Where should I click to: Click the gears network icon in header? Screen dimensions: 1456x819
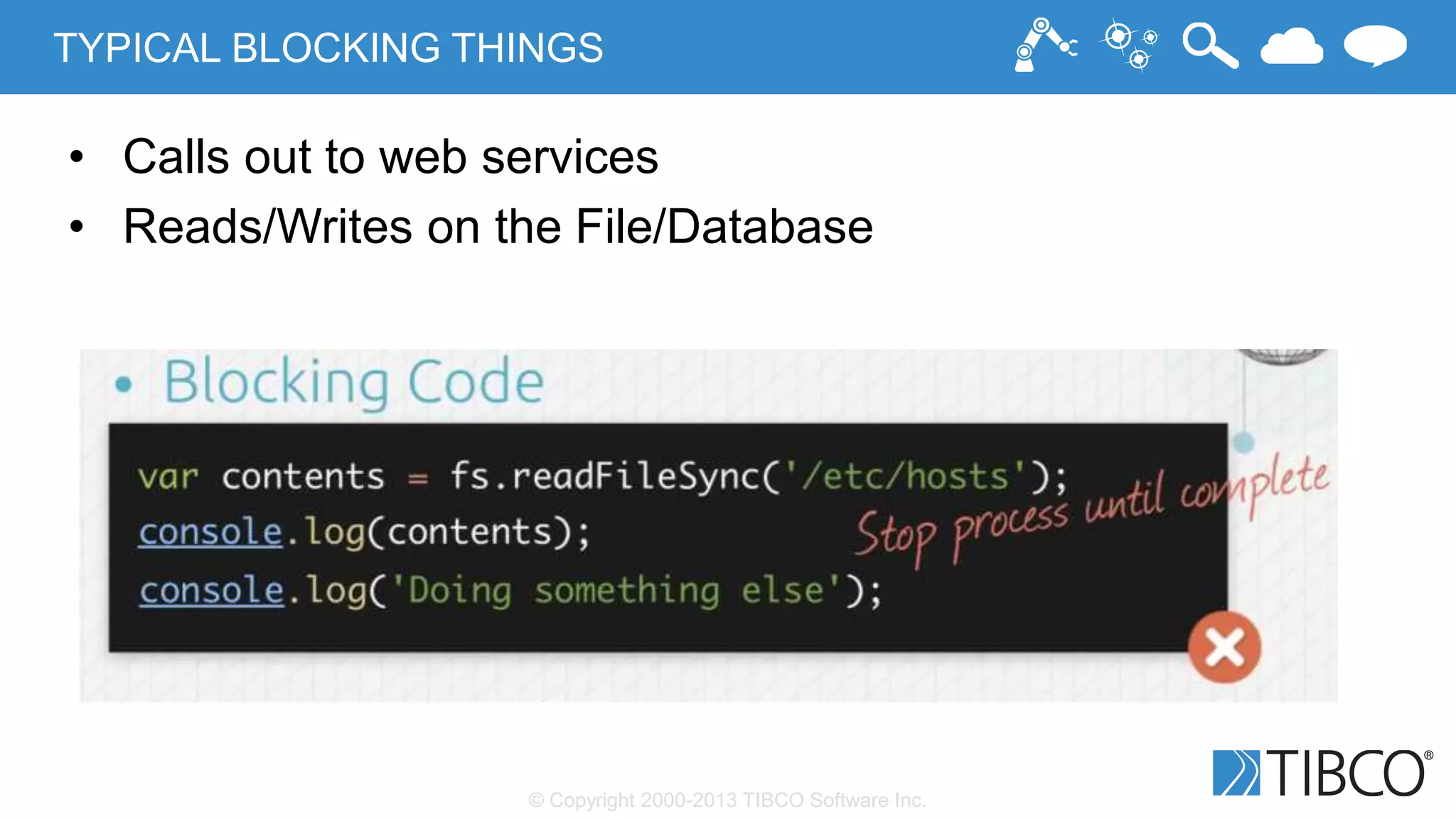pos(1129,45)
